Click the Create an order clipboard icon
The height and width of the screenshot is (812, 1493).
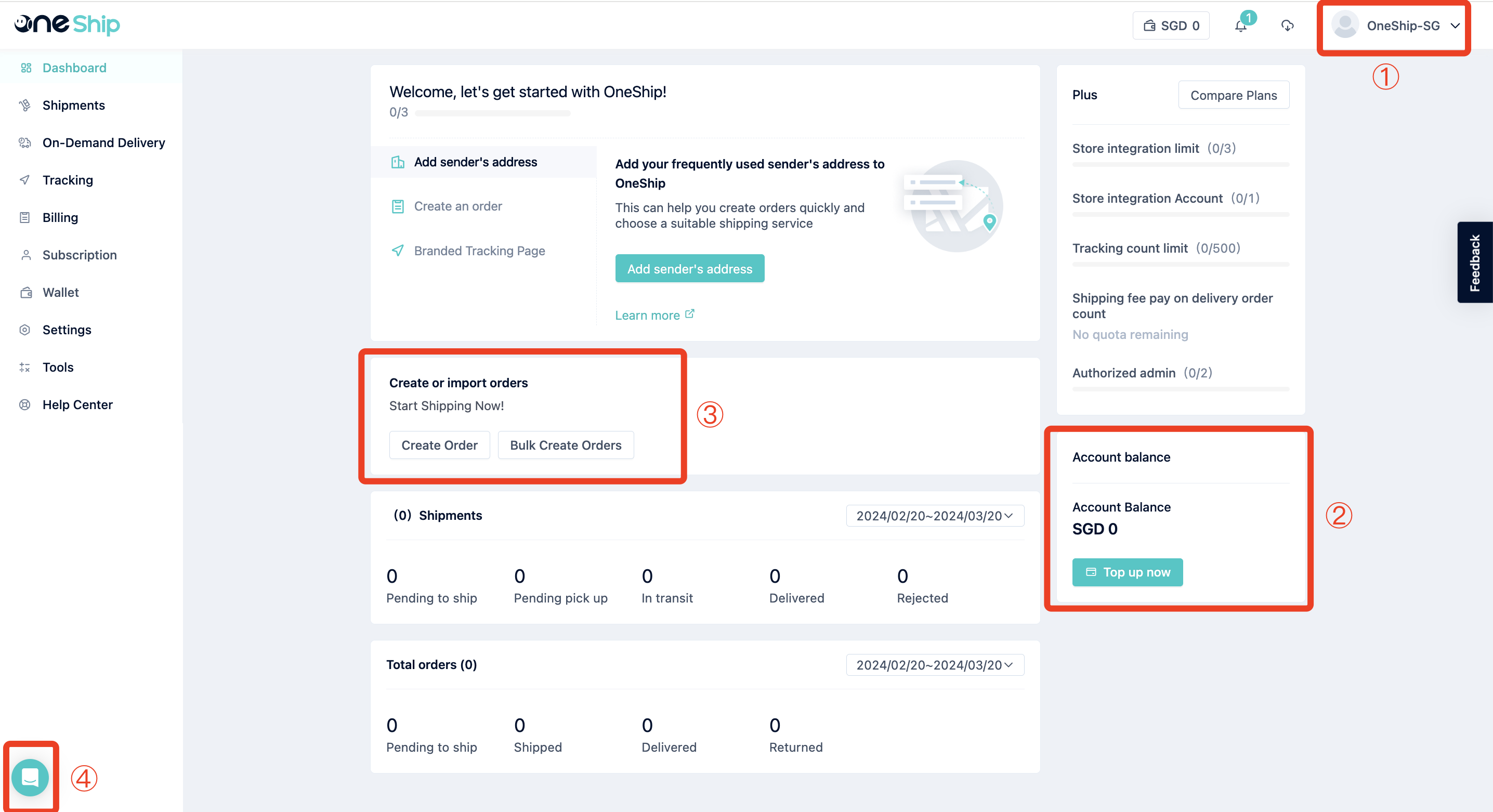point(398,206)
